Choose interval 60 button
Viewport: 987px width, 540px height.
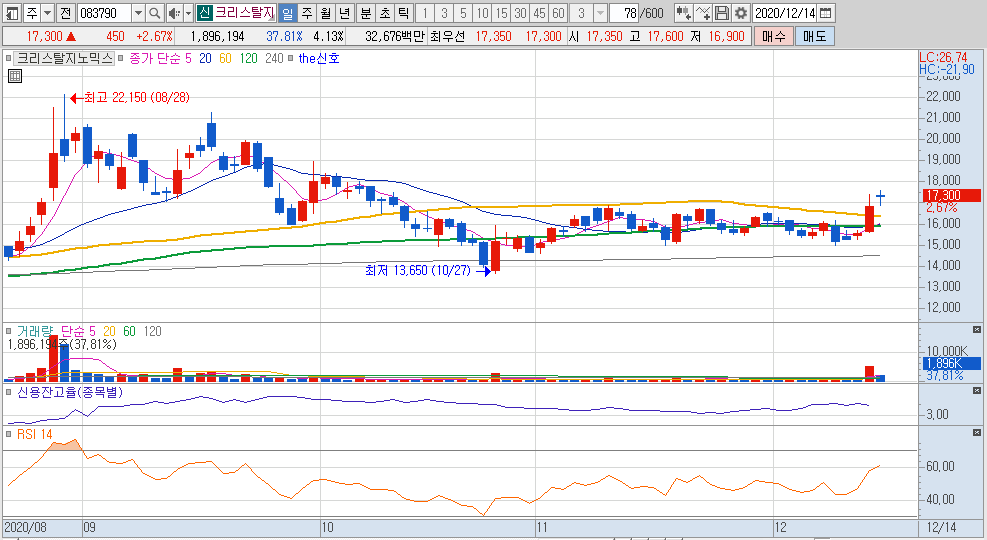click(558, 13)
